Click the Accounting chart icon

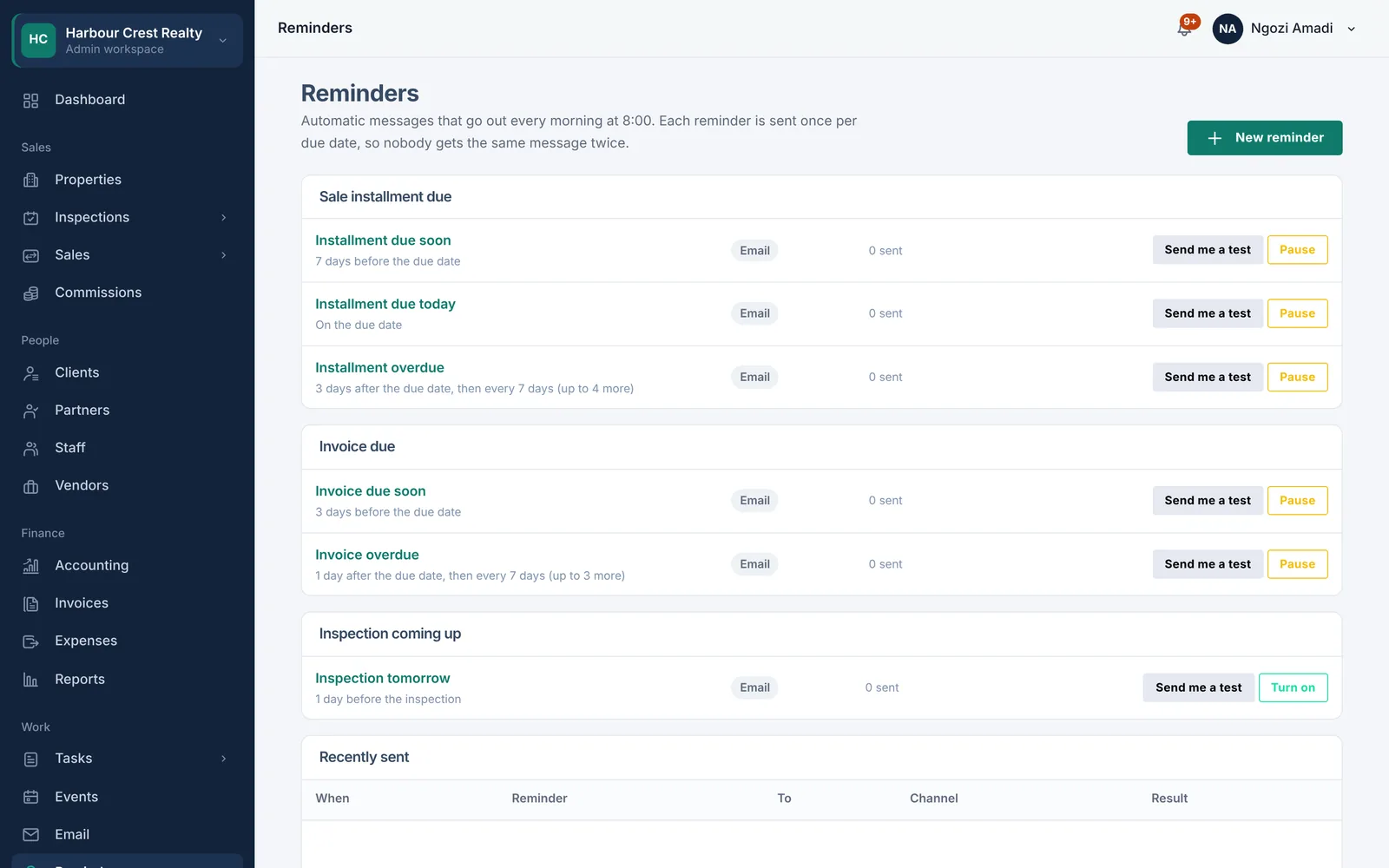pos(31,566)
